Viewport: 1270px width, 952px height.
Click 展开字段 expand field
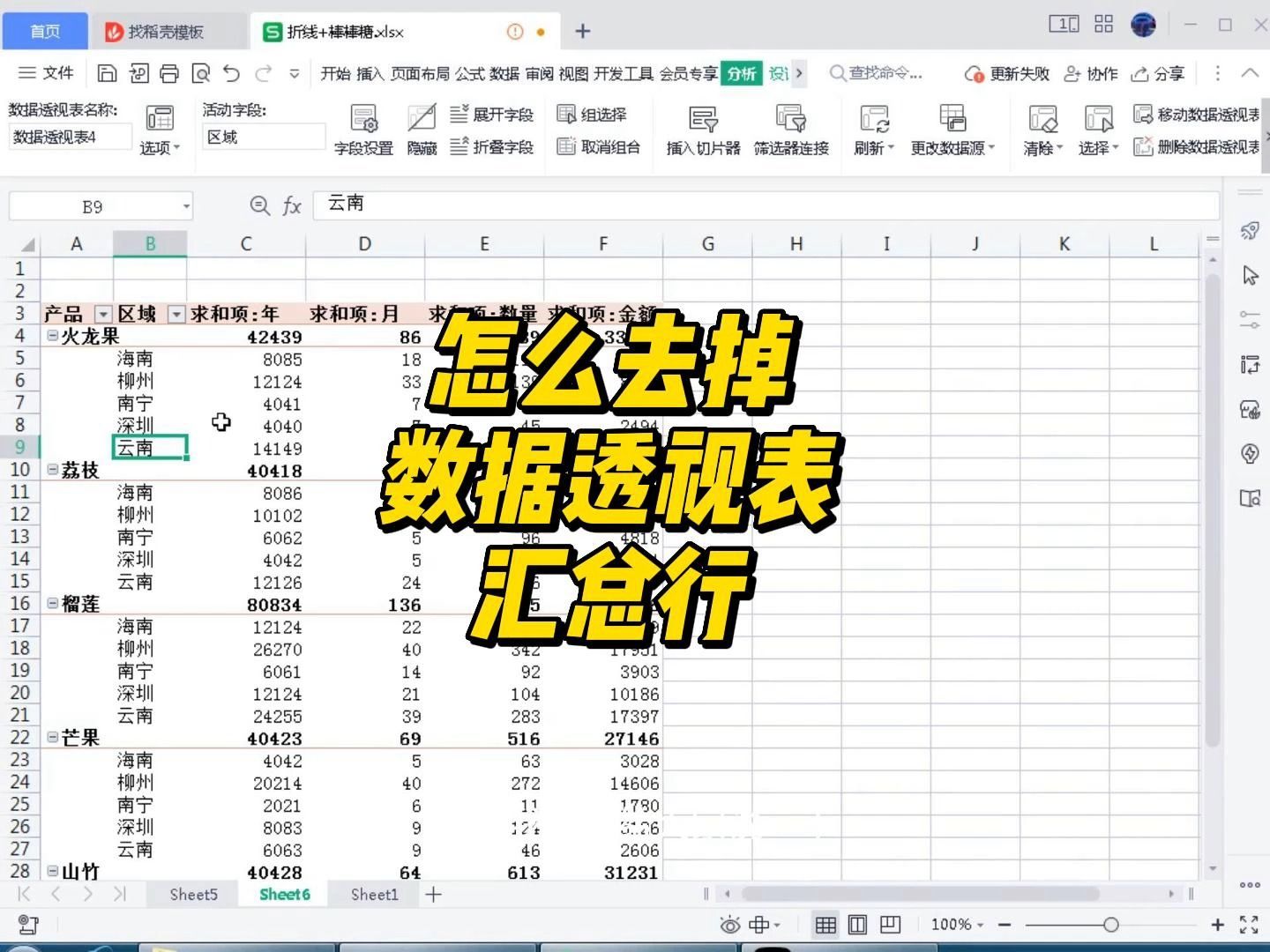(492, 115)
